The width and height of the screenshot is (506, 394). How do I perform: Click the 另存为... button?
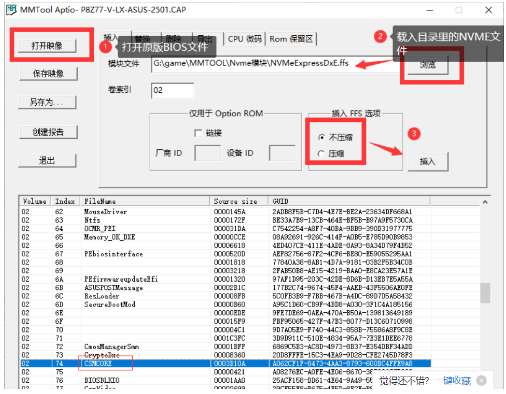(47, 102)
